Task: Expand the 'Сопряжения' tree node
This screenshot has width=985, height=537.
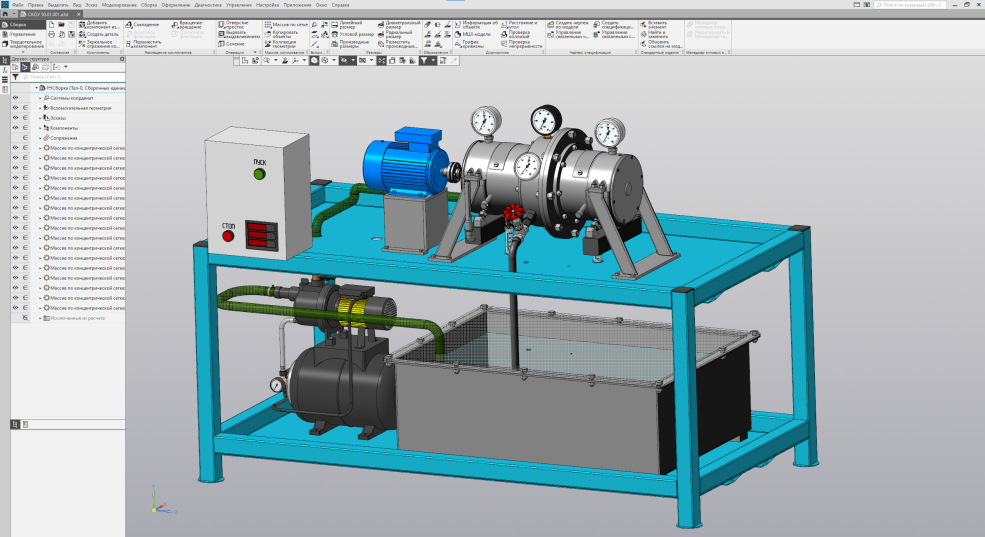Action: pos(40,138)
